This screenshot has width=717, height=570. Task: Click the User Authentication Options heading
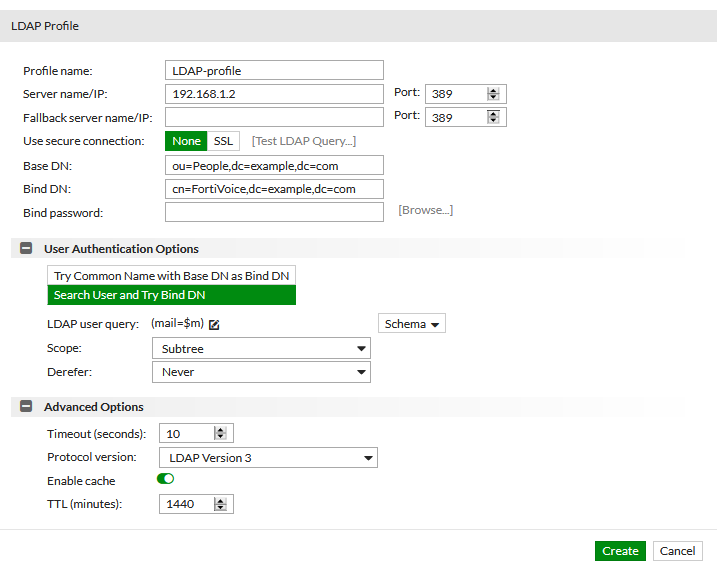[x=121, y=249]
